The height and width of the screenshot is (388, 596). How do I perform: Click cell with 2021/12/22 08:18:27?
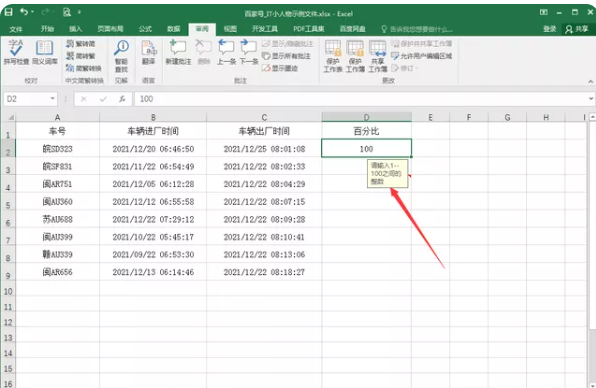[264, 272]
